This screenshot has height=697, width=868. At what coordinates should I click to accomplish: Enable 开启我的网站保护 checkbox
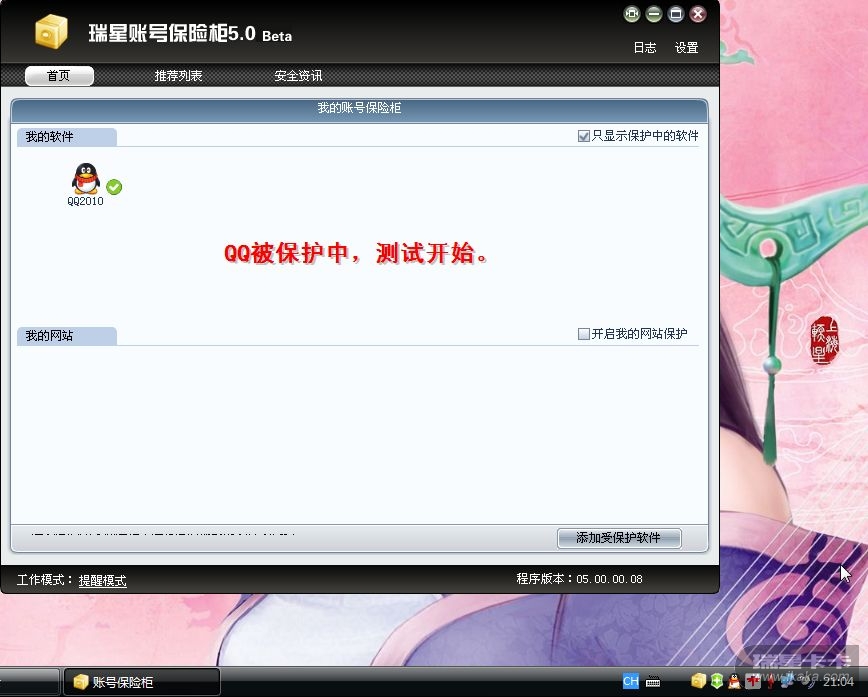pyautogui.click(x=583, y=334)
